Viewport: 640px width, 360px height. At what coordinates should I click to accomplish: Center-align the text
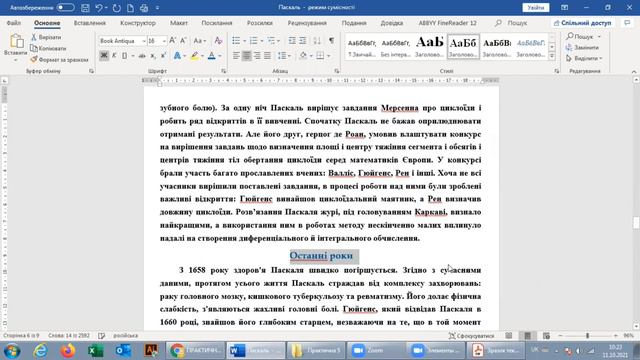(247, 56)
